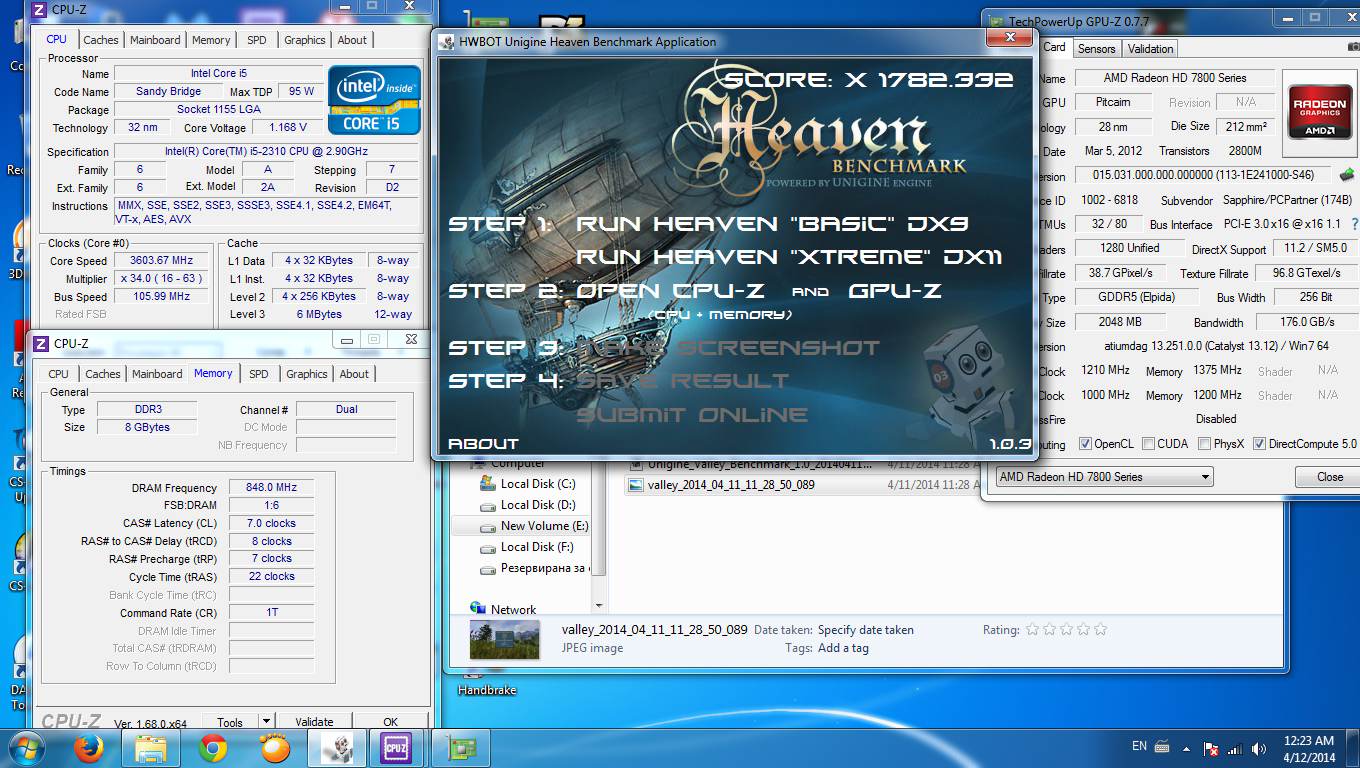Open the Action Center flag icon
Image resolution: width=1360 pixels, height=768 pixels.
point(1211,748)
